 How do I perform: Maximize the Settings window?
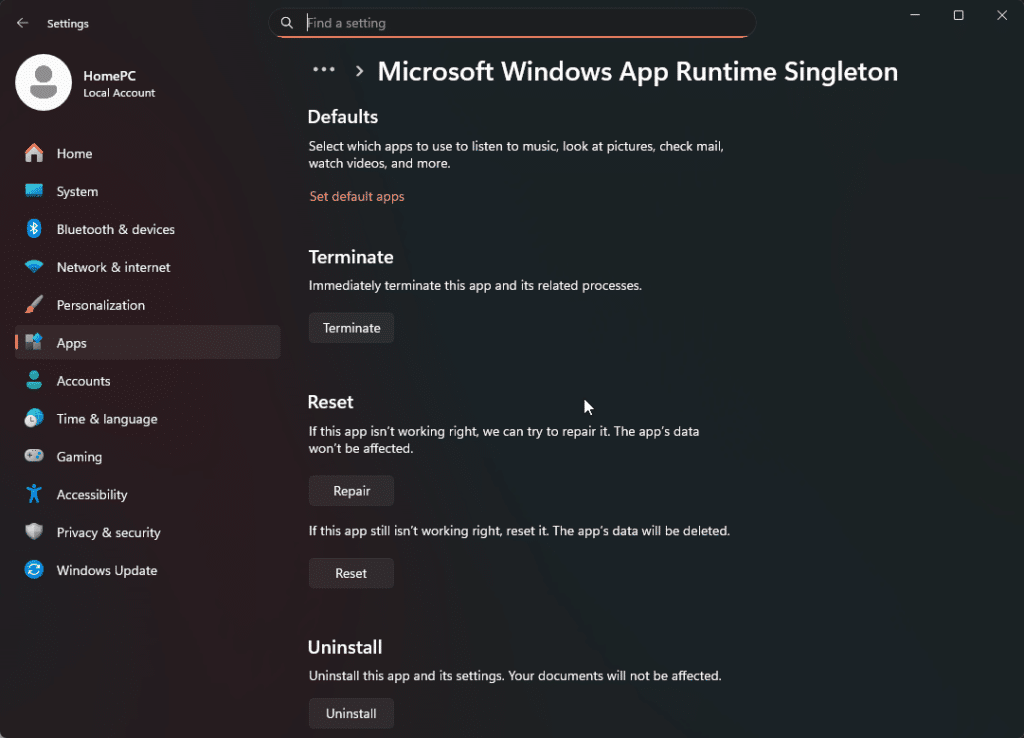958,15
